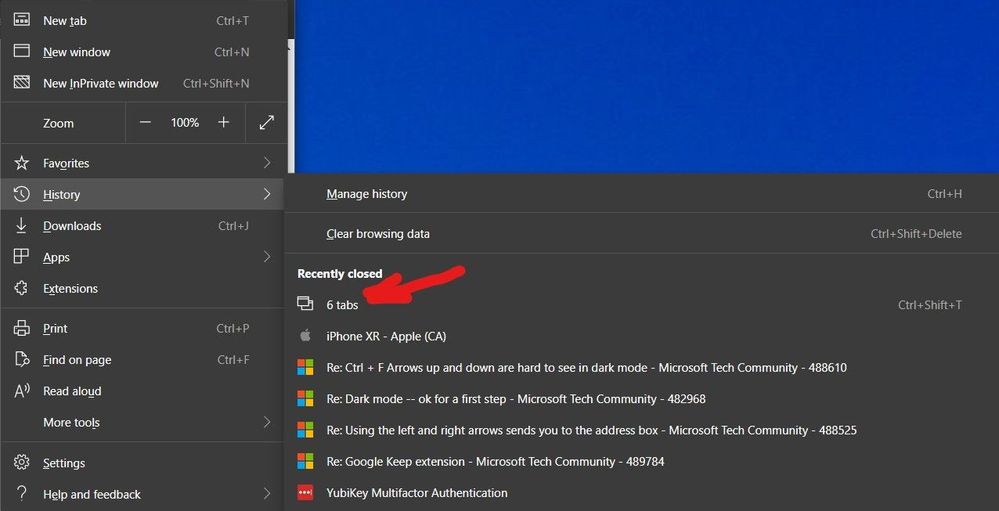Expand the Apps submenu chevron

pos(267,257)
